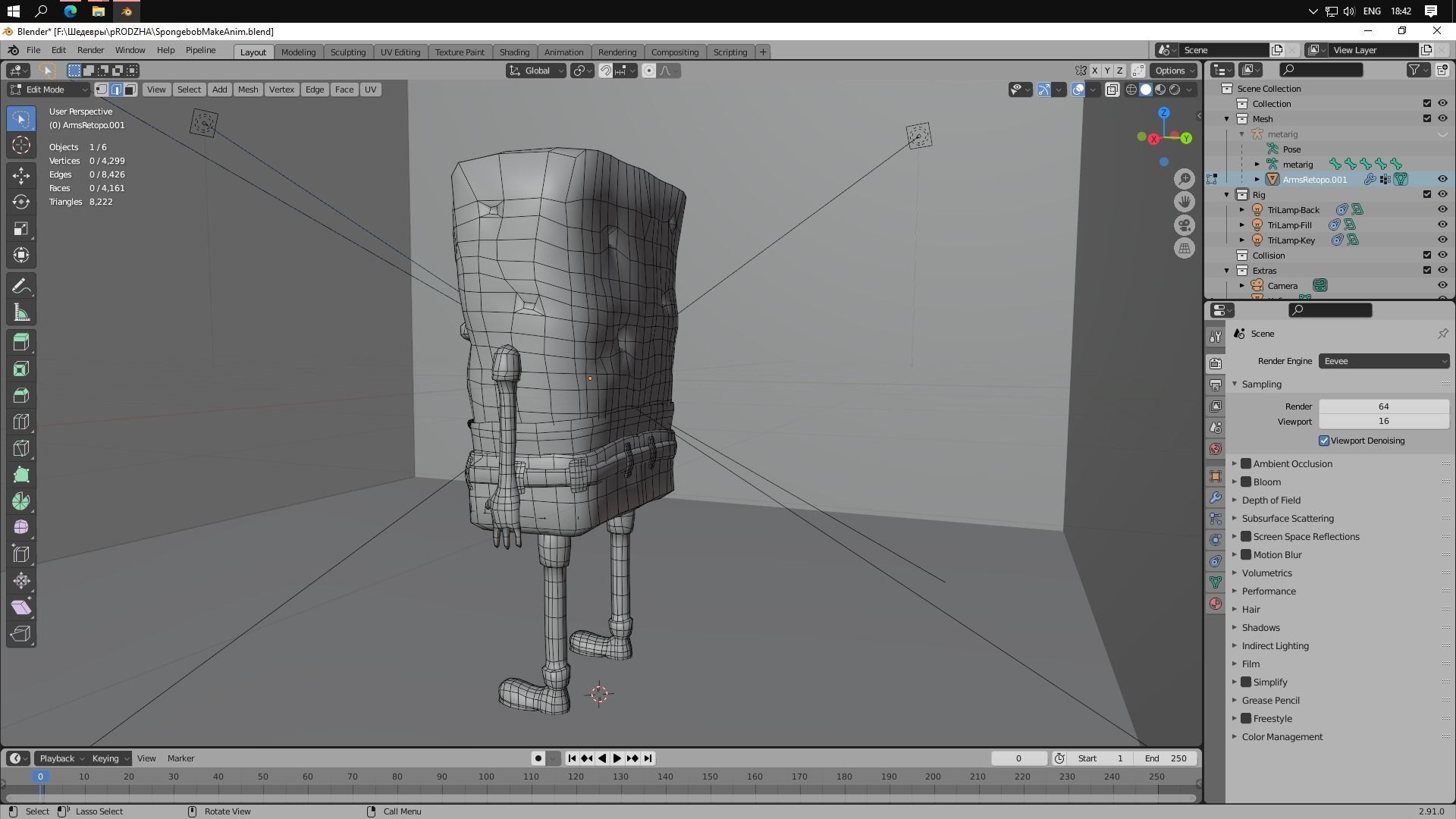1456x819 pixels.
Task: Select the Shear tool
Action: coord(21,607)
